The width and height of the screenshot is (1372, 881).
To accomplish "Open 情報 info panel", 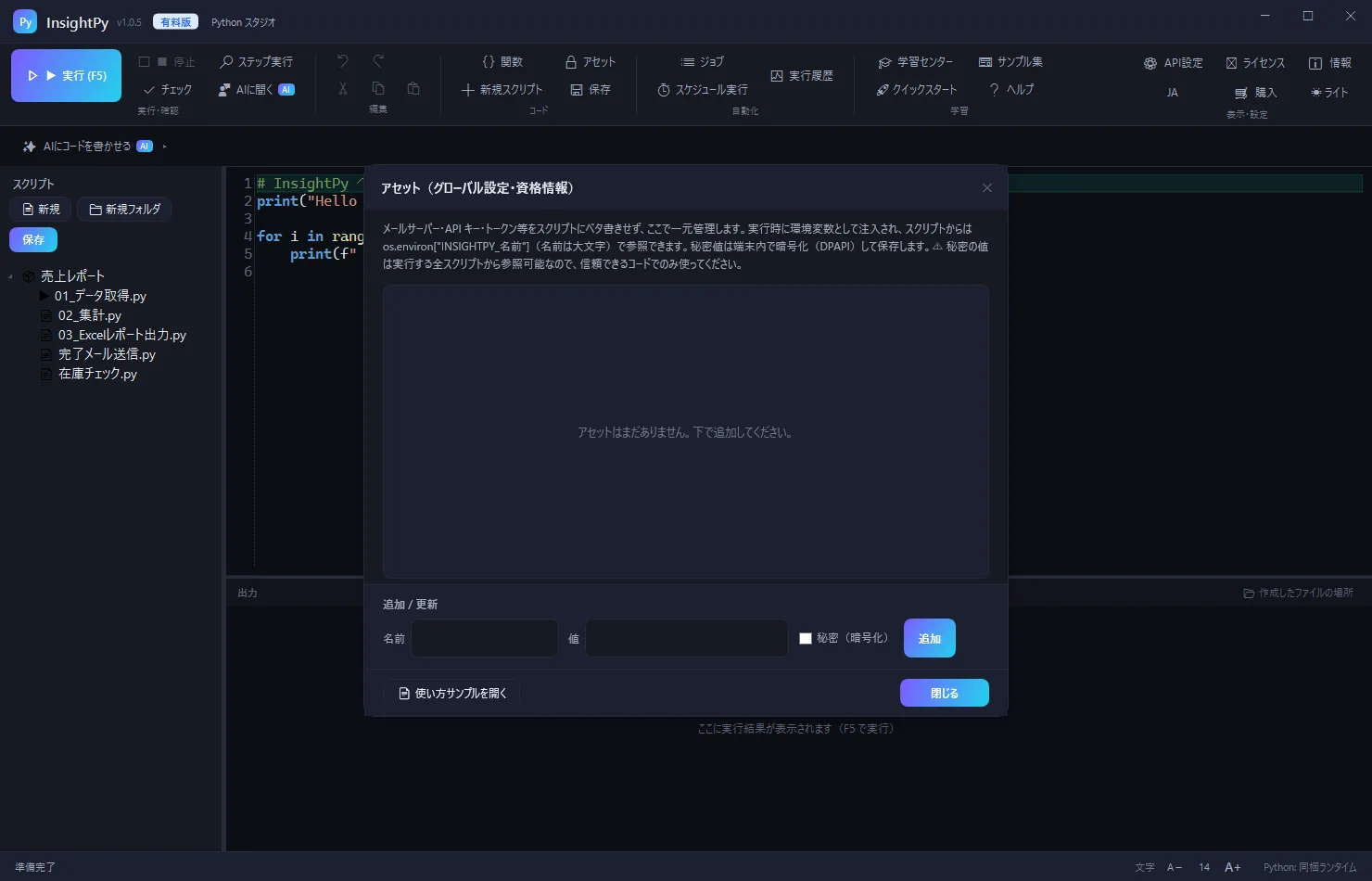I will (1329, 63).
